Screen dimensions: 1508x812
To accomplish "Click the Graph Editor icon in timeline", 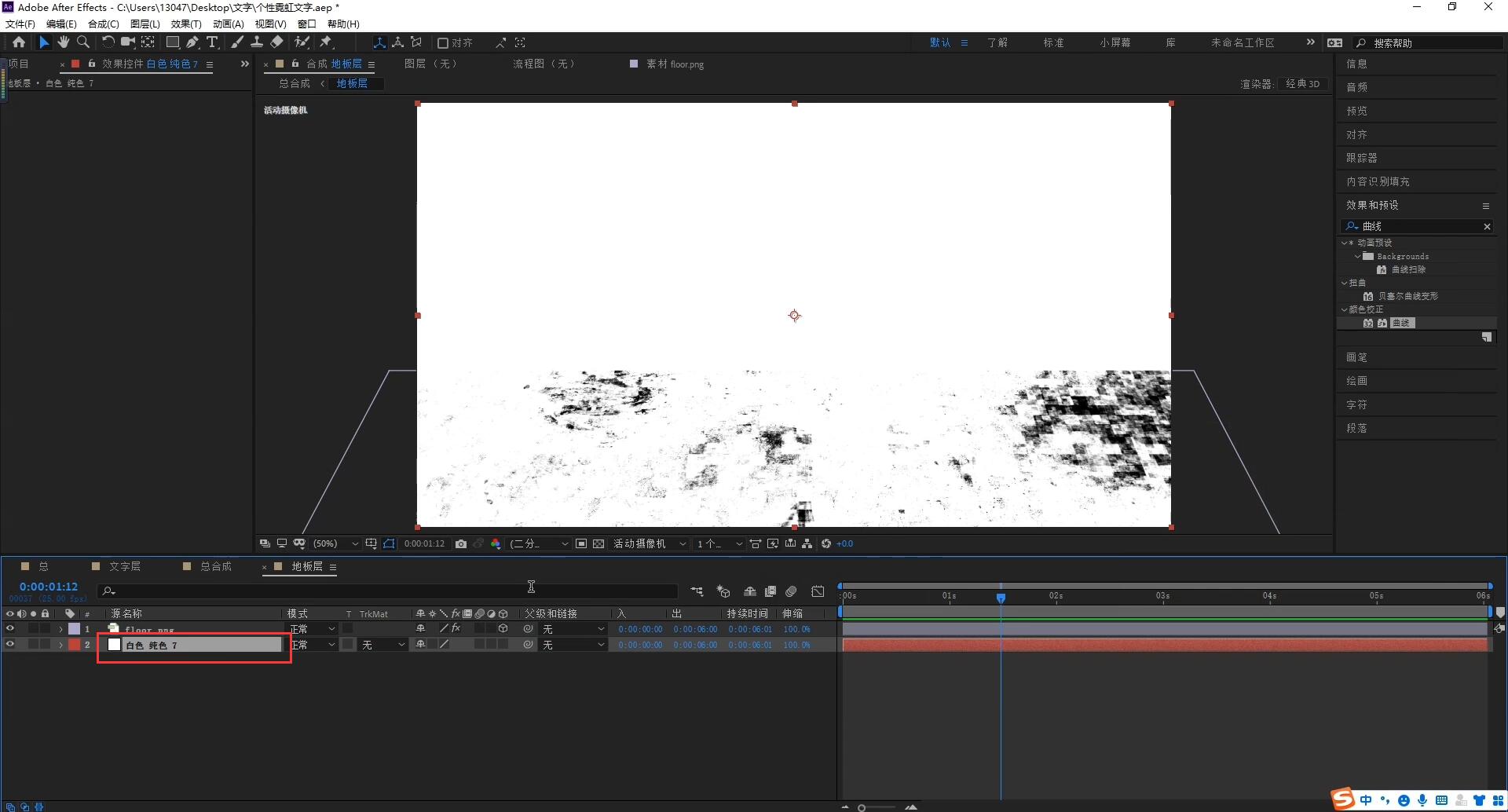I will (818, 591).
